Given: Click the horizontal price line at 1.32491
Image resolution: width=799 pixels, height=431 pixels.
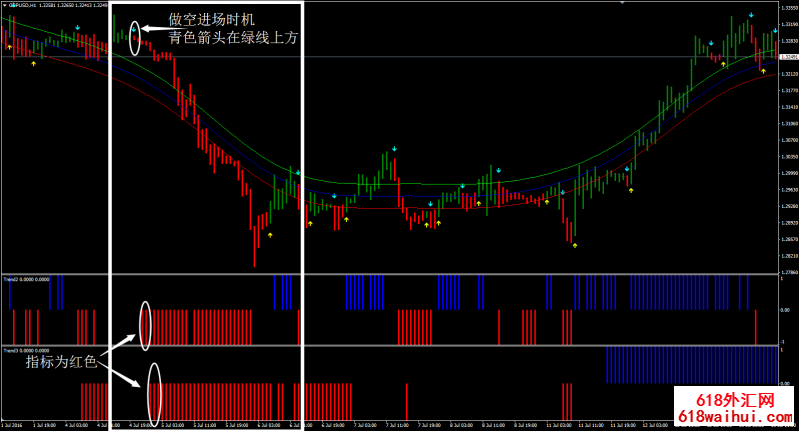Looking at the screenshot, I should tap(390, 57).
